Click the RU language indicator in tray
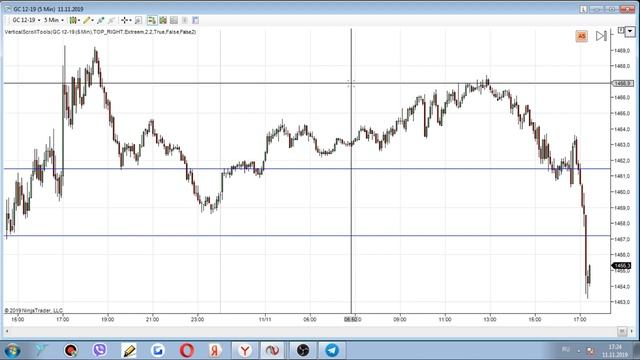Viewport: 640px width, 360px height. tap(566, 349)
